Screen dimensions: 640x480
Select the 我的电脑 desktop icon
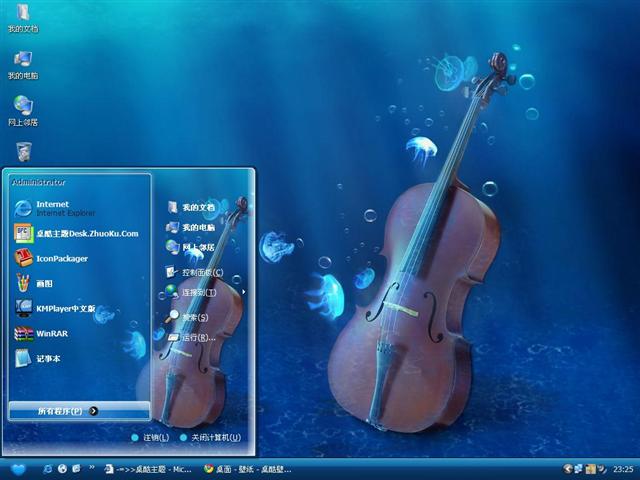click(23, 65)
